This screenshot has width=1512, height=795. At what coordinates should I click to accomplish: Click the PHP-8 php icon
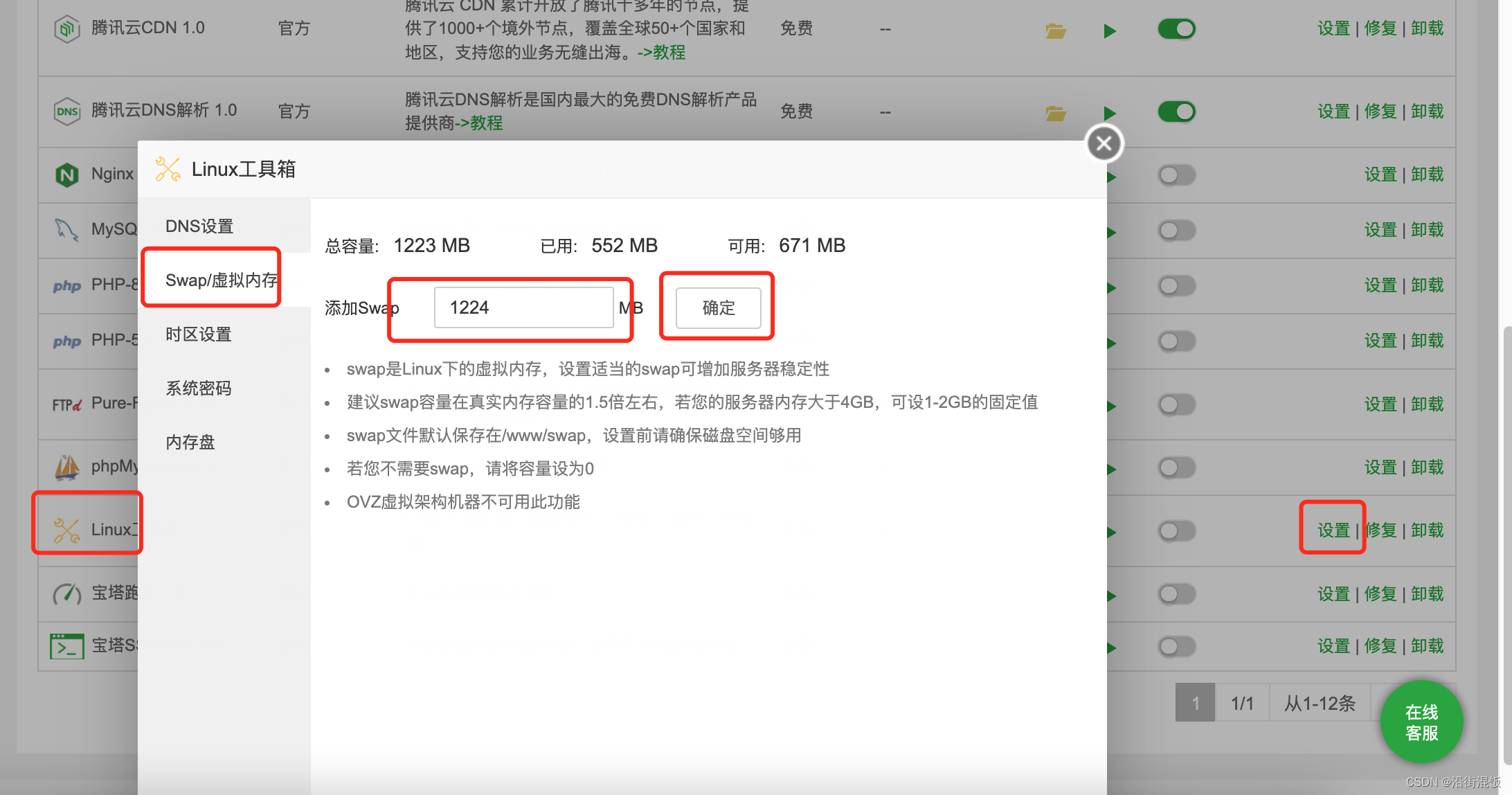(66, 285)
